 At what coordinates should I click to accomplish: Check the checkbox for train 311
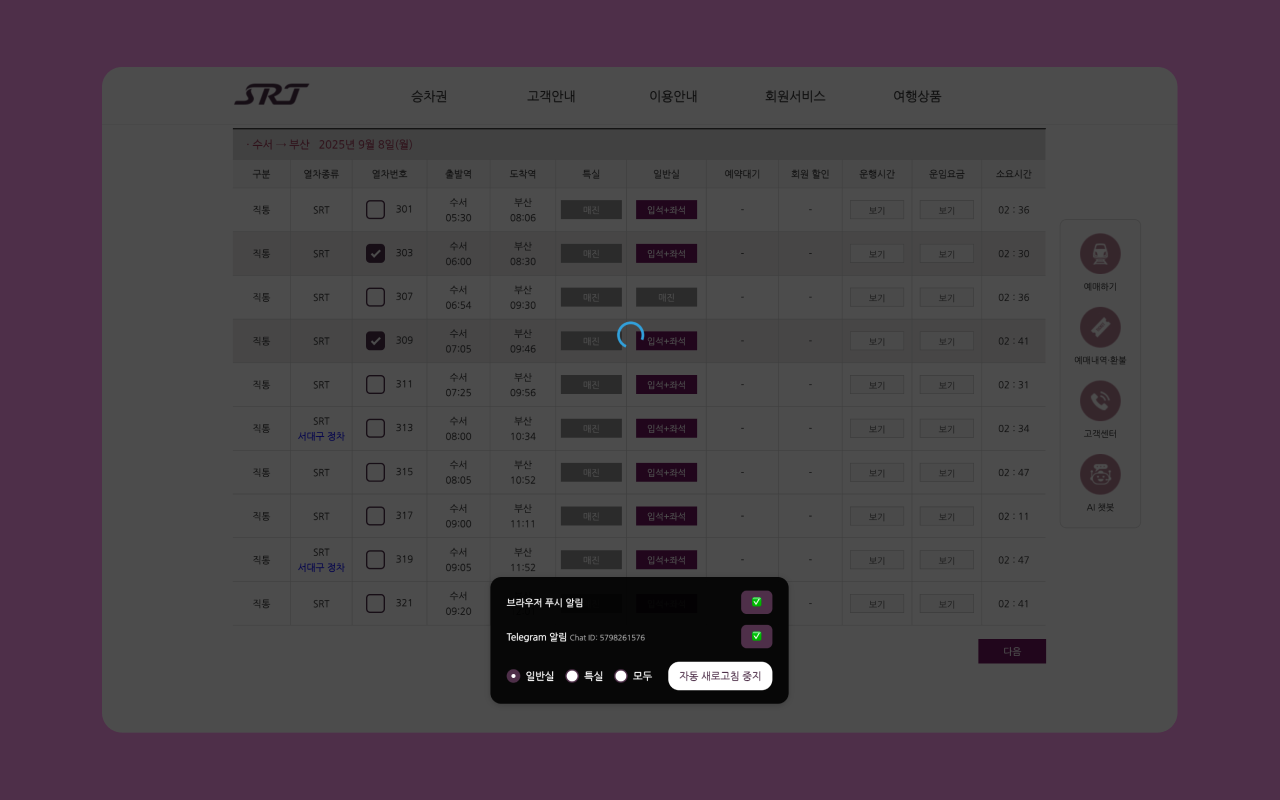pyautogui.click(x=375, y=384)
